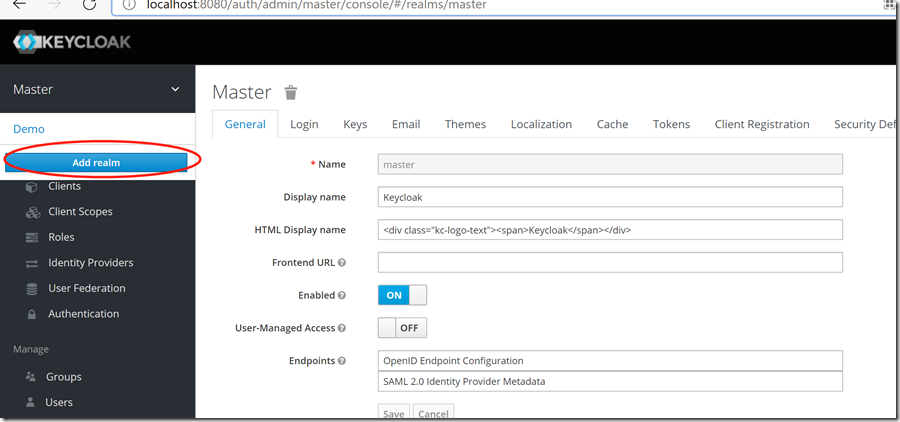Click the Save button
900x422 pixels.
tap(394, 411)
